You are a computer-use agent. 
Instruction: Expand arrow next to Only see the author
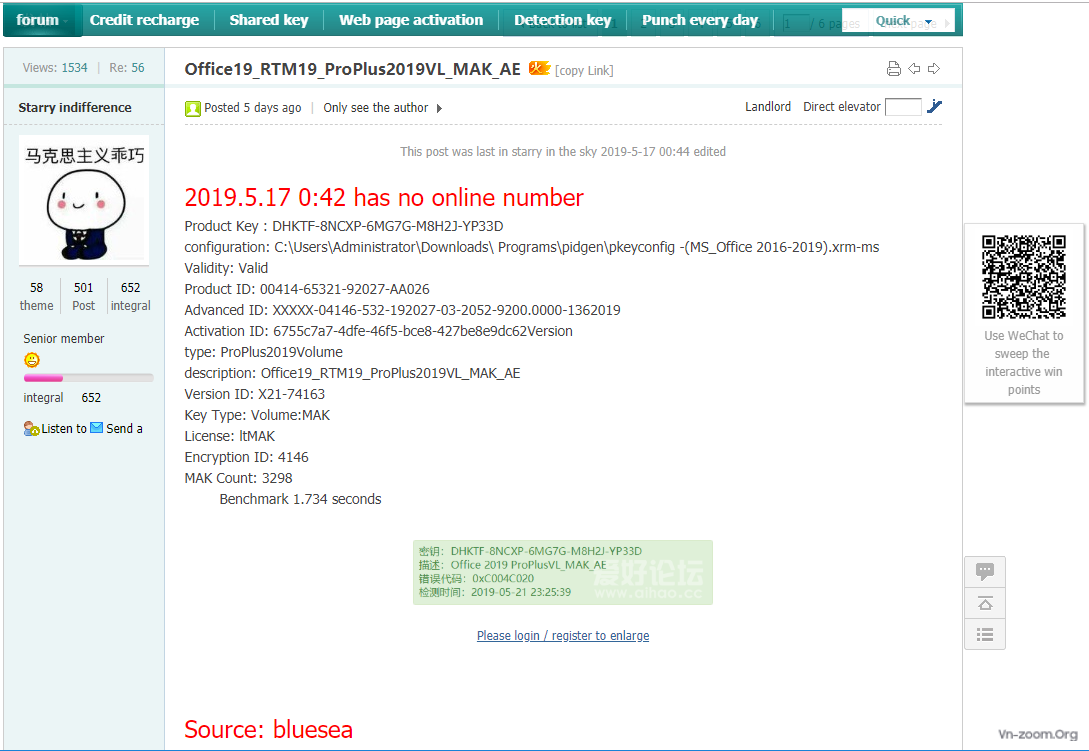click(x=439, y=108)
